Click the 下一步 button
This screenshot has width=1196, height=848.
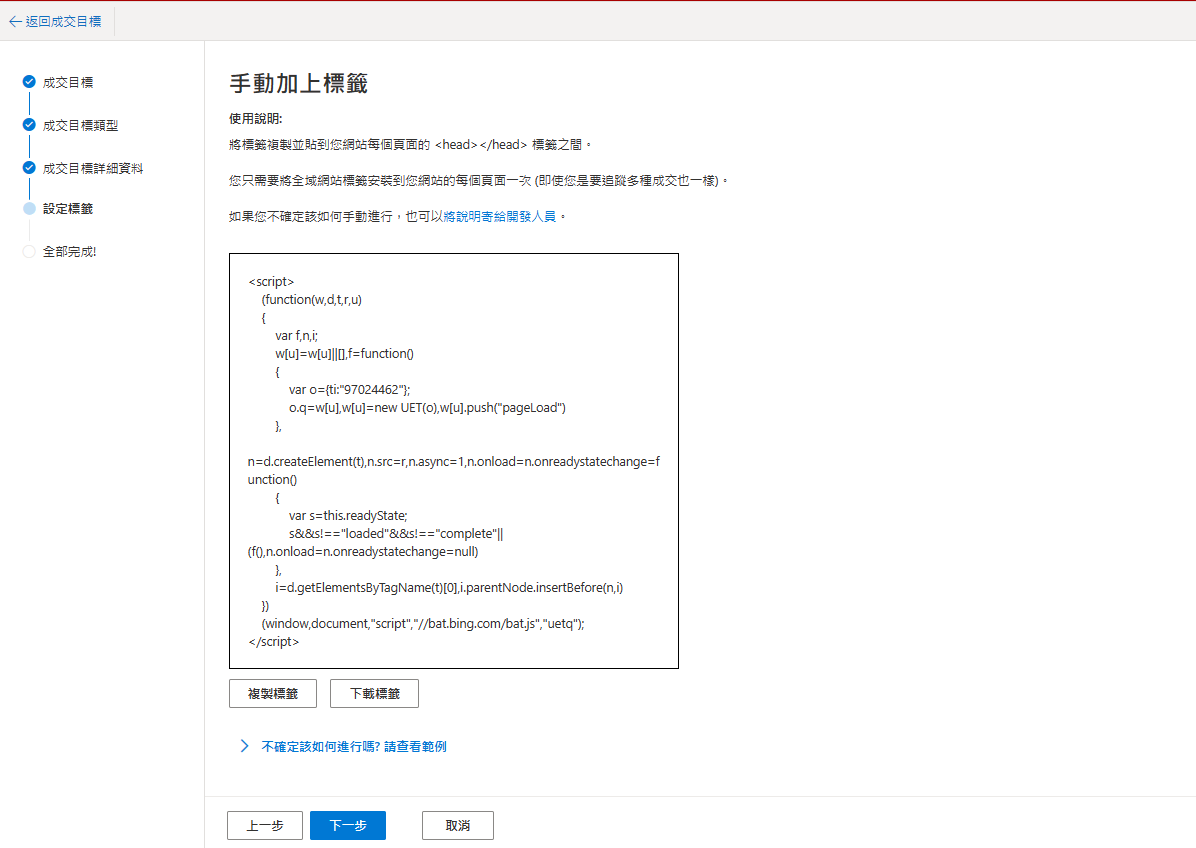348,825
